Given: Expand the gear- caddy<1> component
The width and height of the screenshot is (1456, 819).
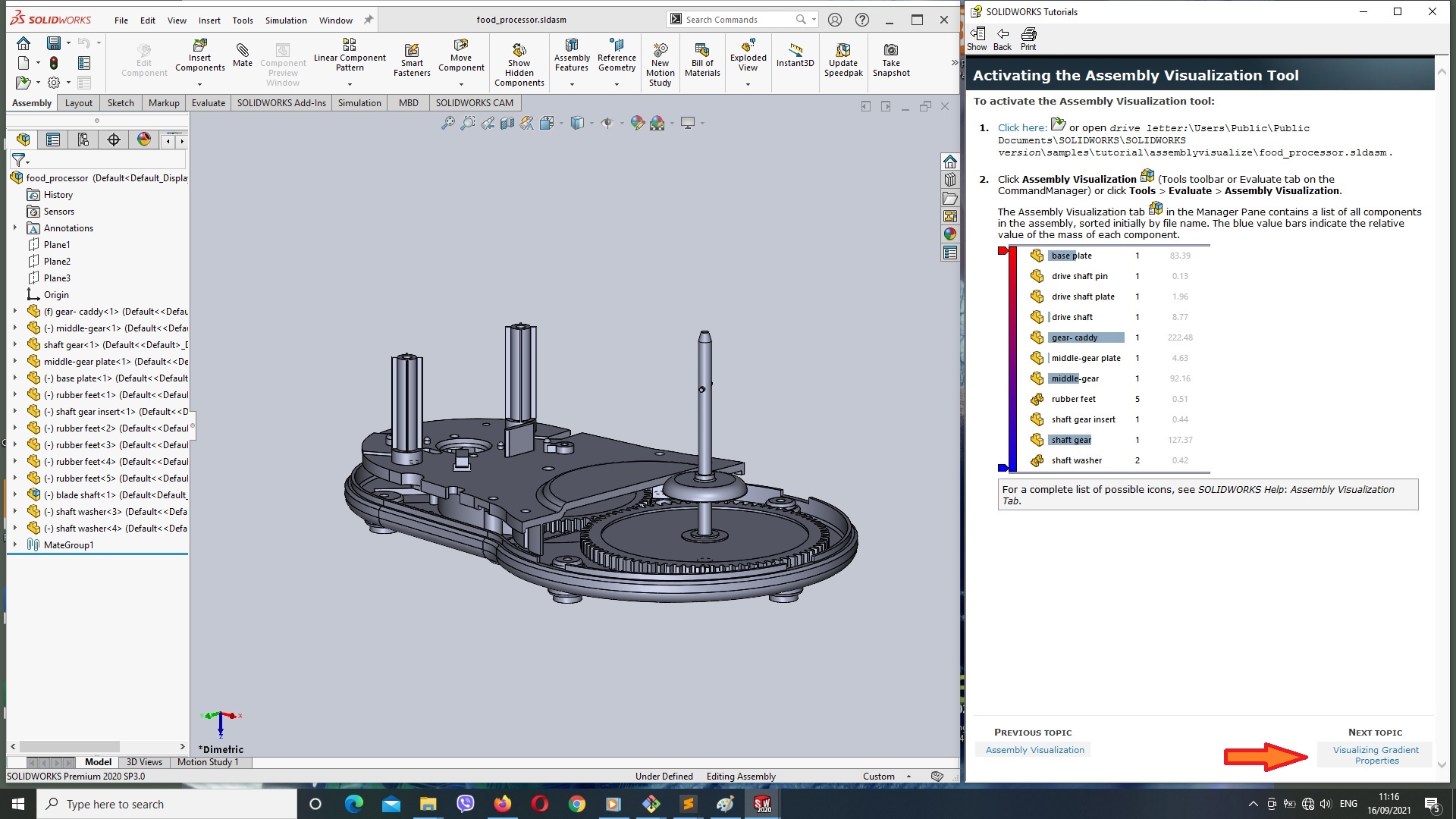Looking at the screenshot, I should [14, 312].
